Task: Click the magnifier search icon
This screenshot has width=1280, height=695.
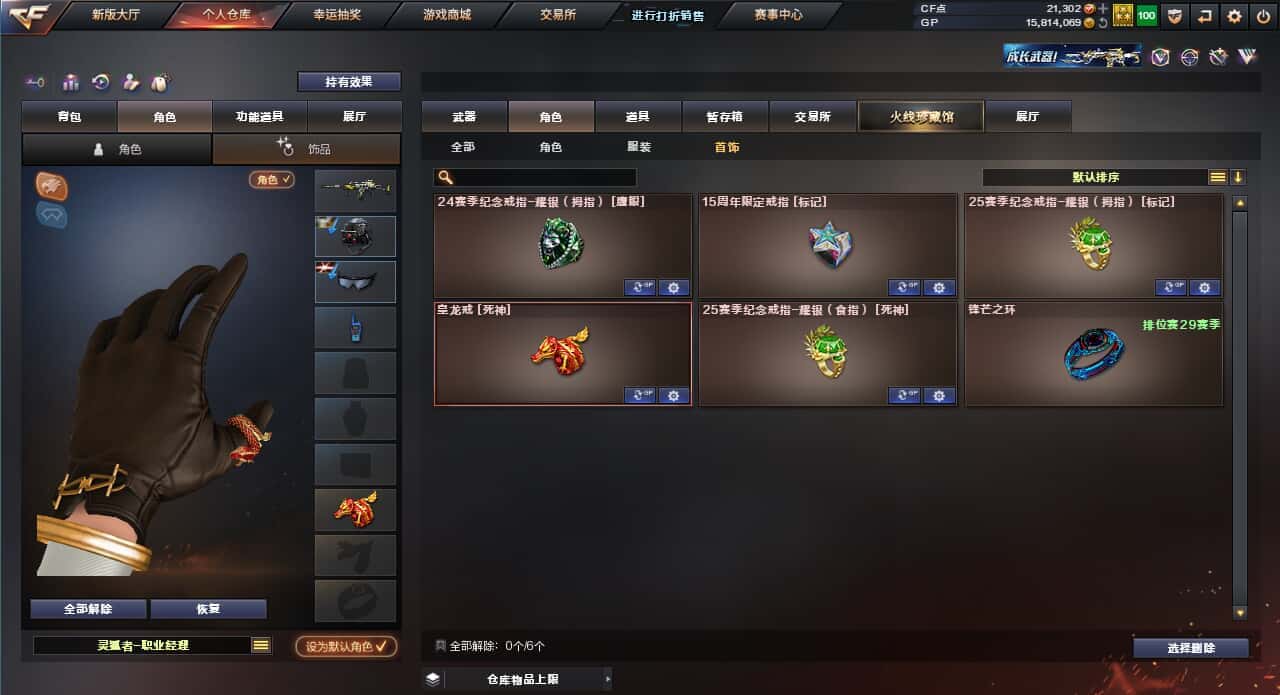Action: pyautogui.click(x=446, y=177)
